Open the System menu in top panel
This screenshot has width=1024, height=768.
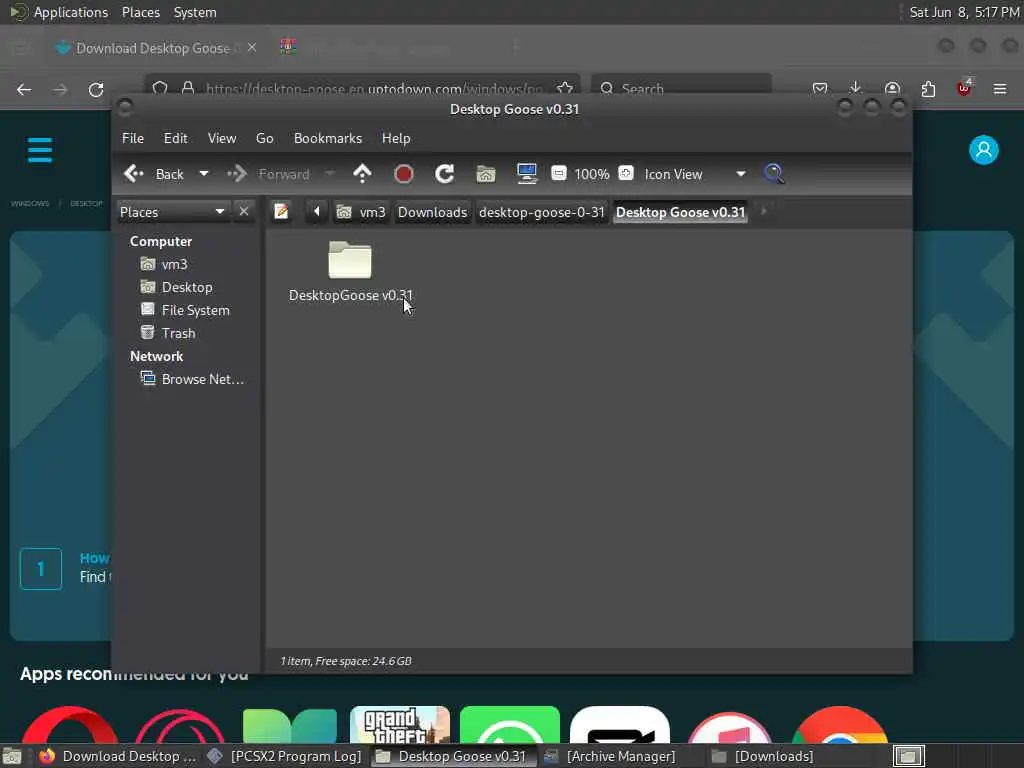(x=195, y=12)
